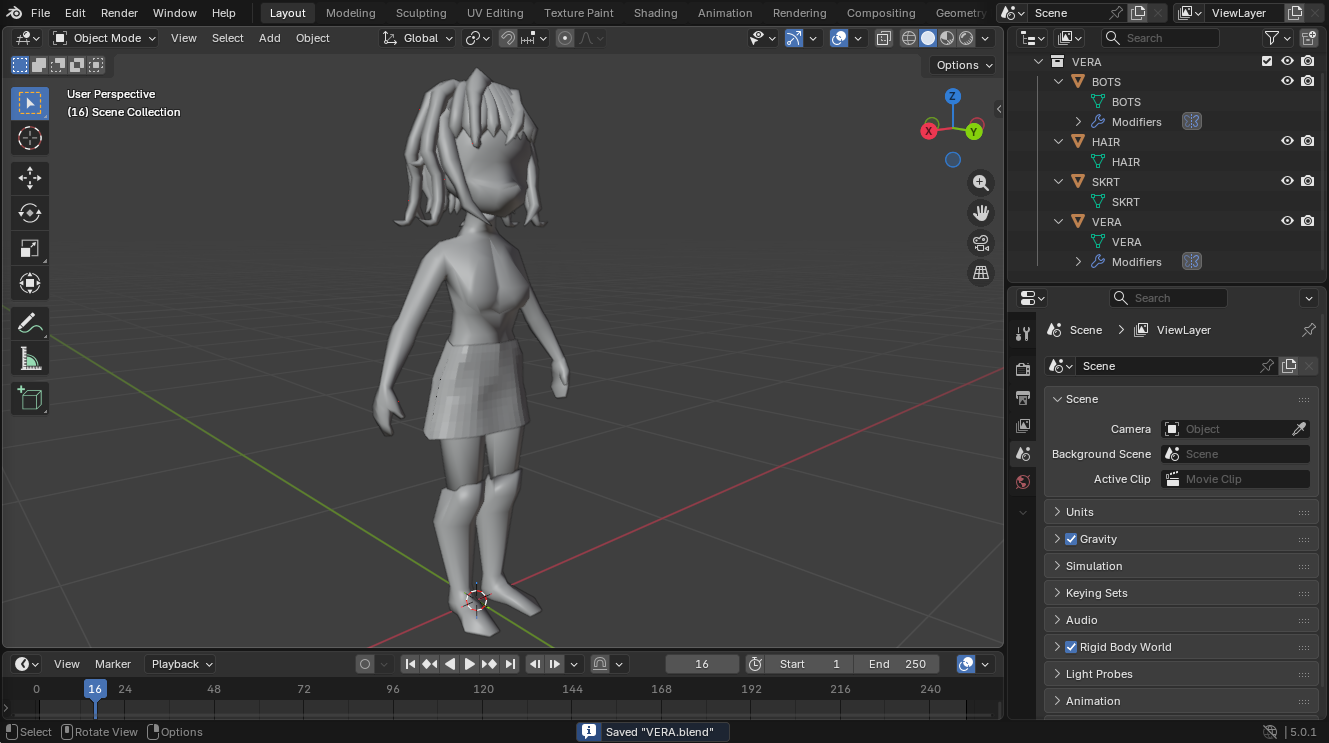
Task: Activate the Annotate tool
Action: pos(30,324)
